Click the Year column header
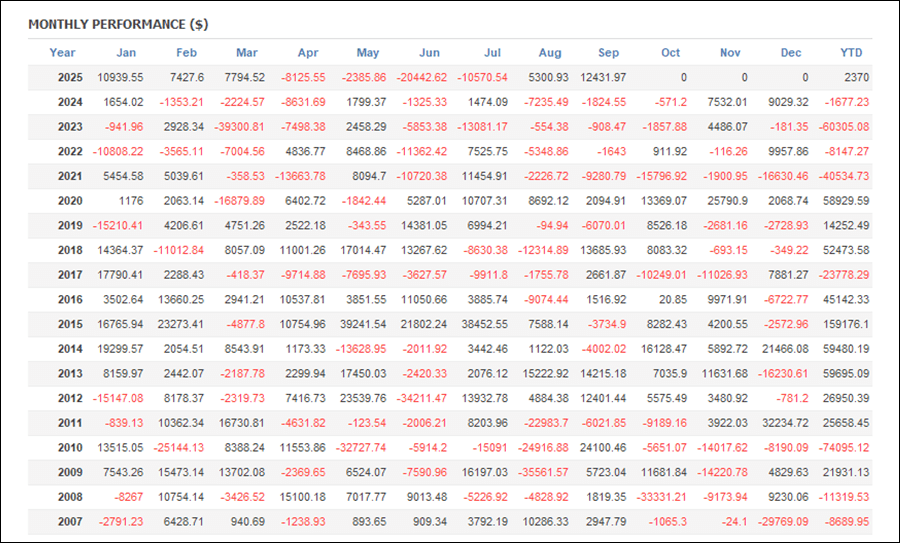Screen dimensions: 900x543 click(x=62, y=53)
